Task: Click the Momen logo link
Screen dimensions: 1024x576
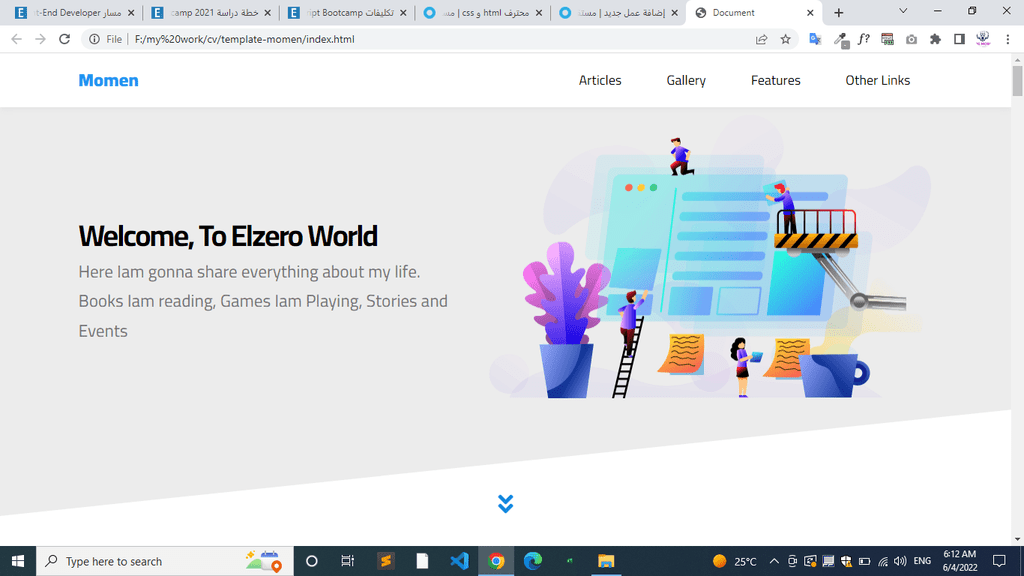Action: [x=108, y=80]
